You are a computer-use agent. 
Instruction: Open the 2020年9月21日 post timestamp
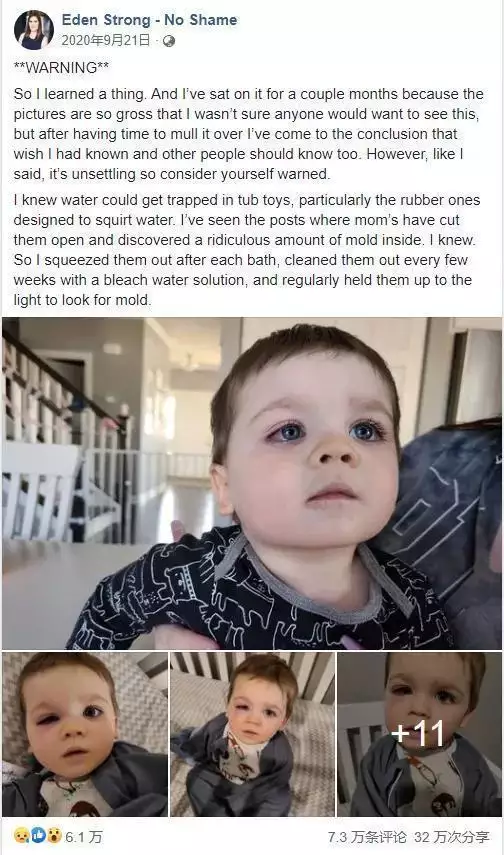coord(105,41)
